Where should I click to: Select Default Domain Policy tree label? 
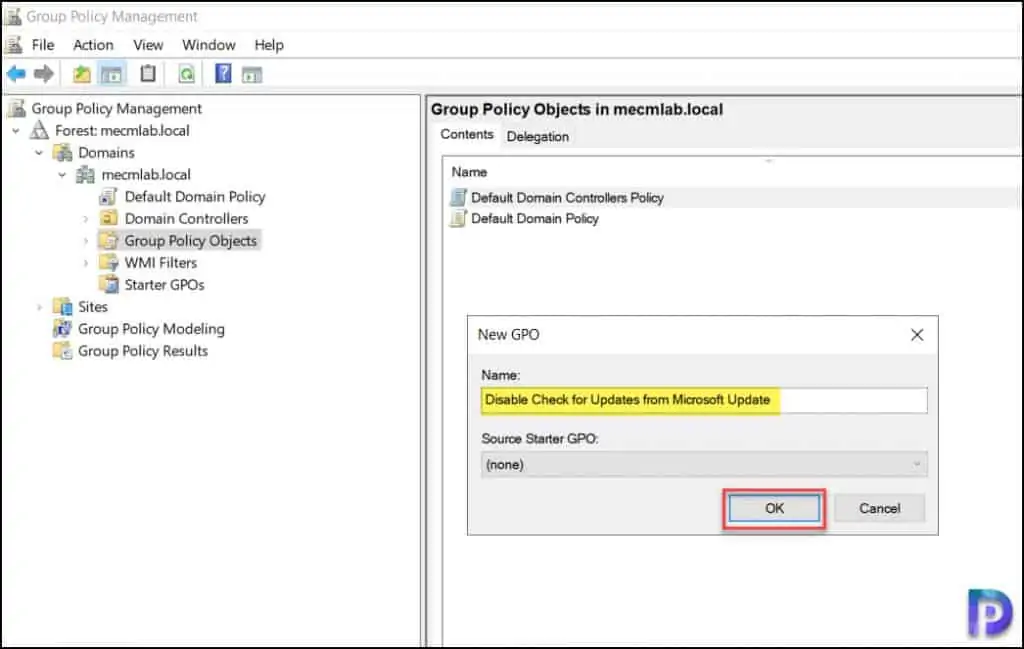tap(195, 197)
